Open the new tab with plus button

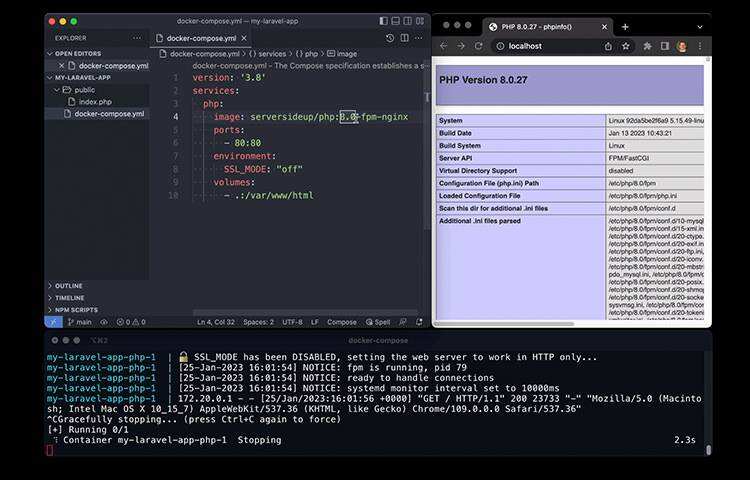click(625, 27)
